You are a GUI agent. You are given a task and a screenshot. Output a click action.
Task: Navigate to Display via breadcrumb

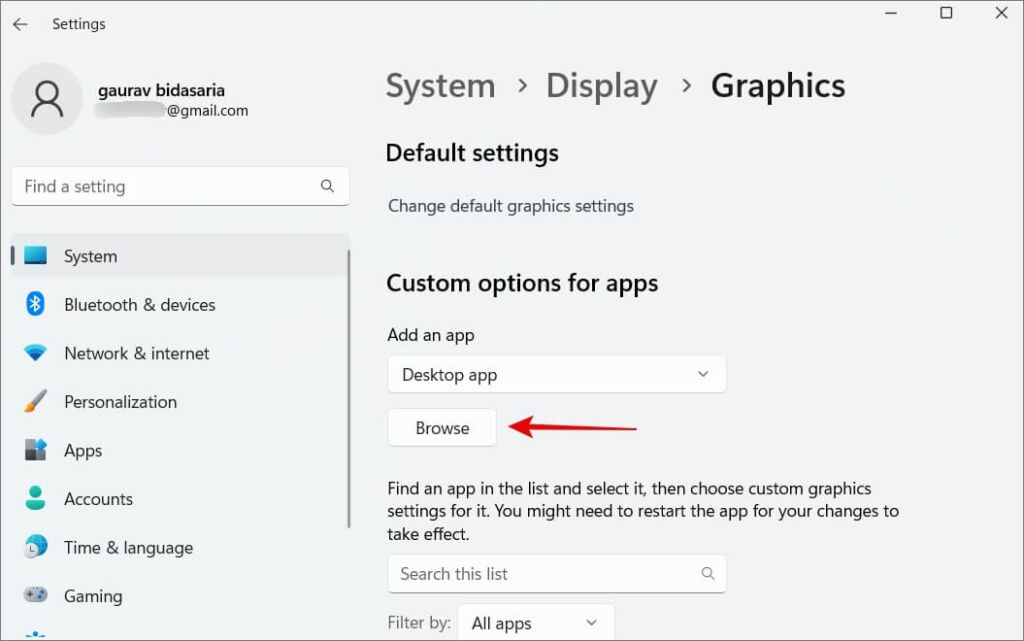[x=601, y=86]
